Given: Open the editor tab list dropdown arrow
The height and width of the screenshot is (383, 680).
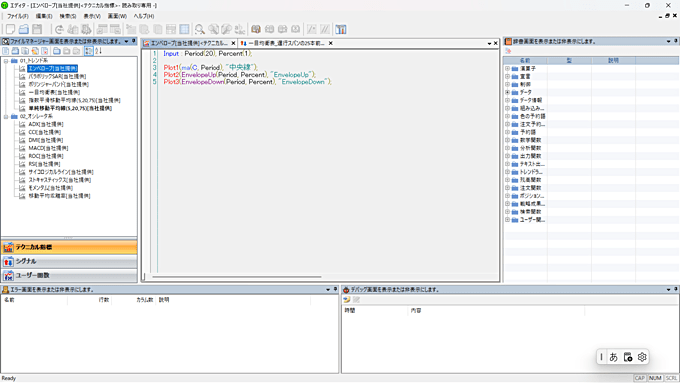Looking at the screenshot, I should click(x=489, y=43).
